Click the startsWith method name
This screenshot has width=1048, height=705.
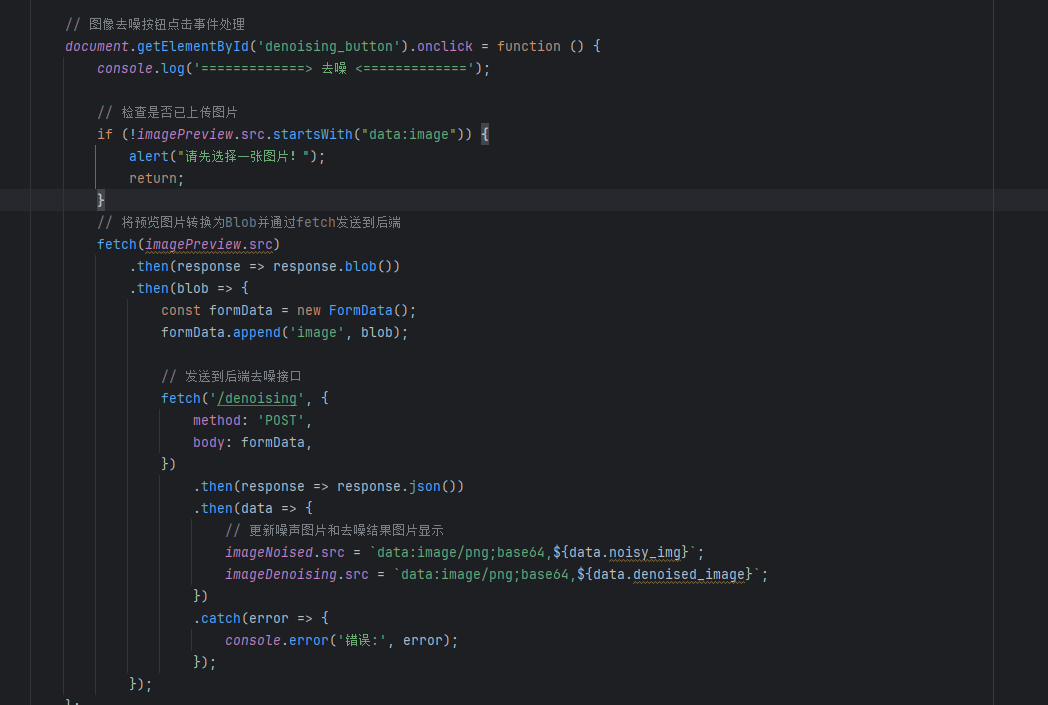[312, 134]
